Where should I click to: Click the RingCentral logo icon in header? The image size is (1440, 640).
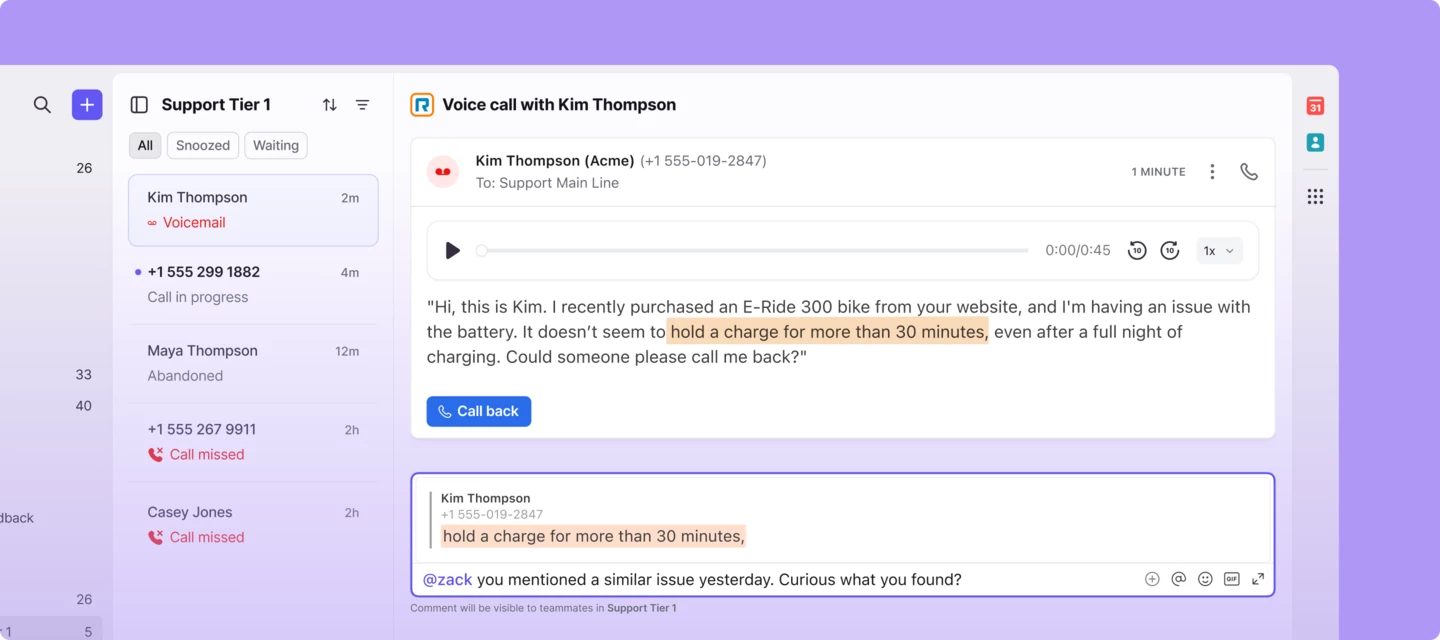[x=422, y=105]
